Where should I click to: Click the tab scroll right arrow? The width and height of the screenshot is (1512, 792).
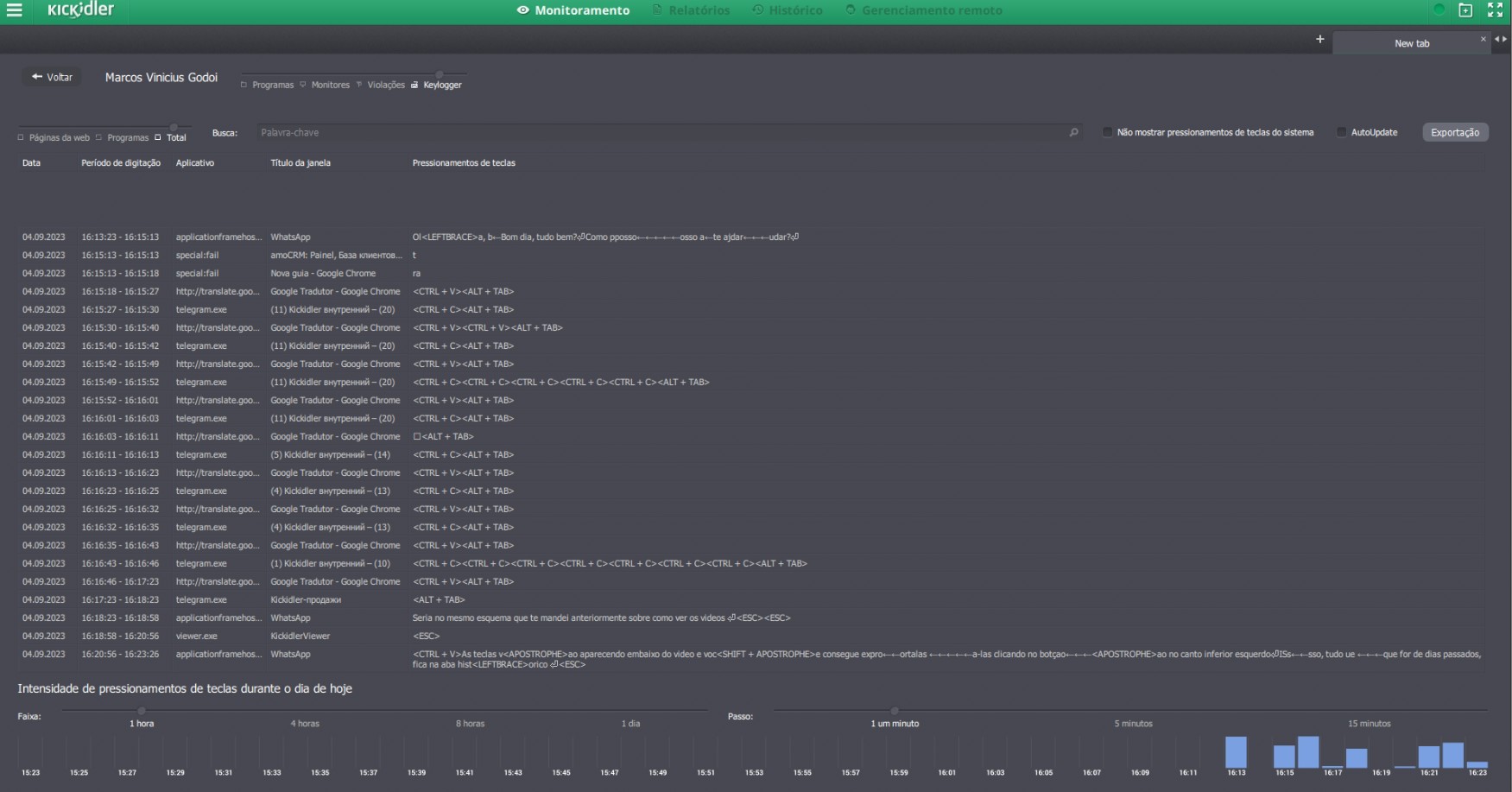(x=1504, y=39)
